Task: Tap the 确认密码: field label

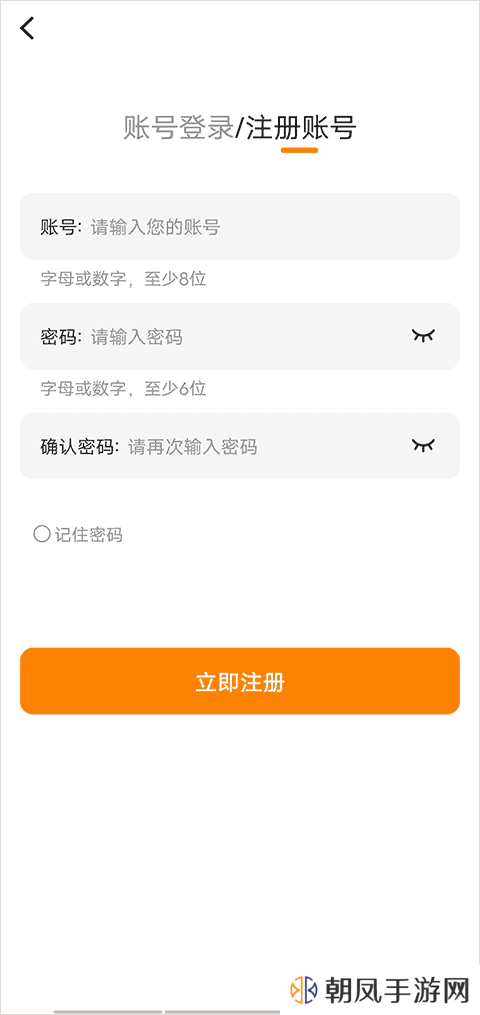Action: pyautogui.click(x=80, y=447)
